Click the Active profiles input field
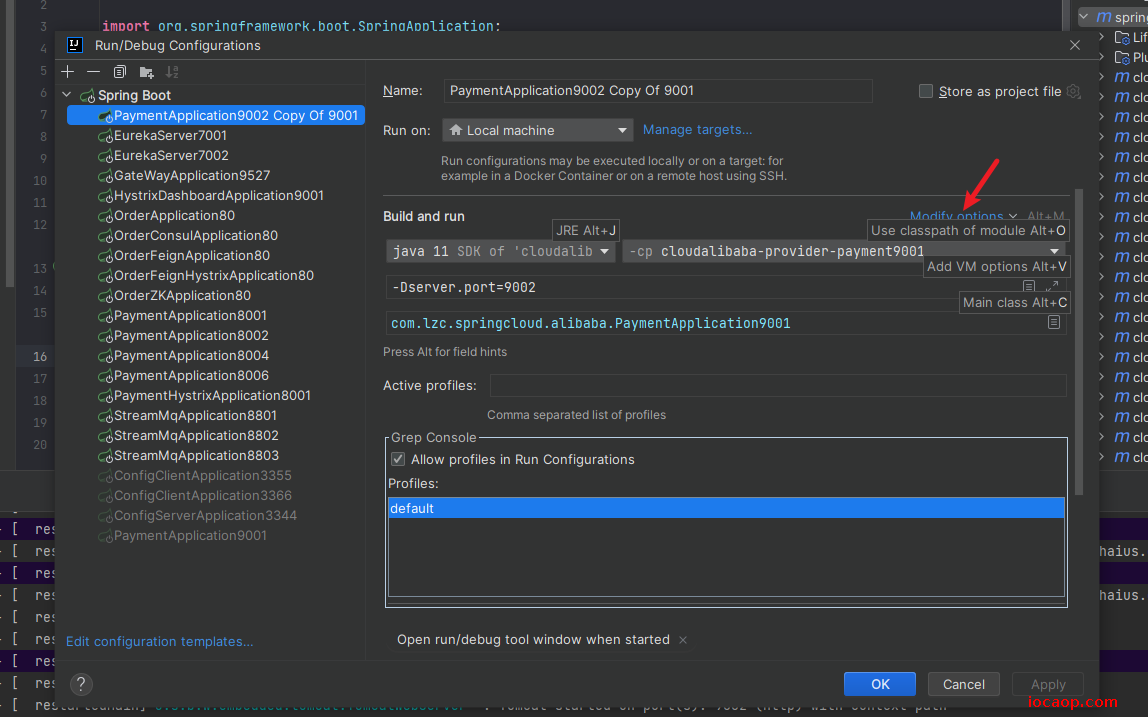The height and width of the screenshot is (717, 1148). pos(778,385)
